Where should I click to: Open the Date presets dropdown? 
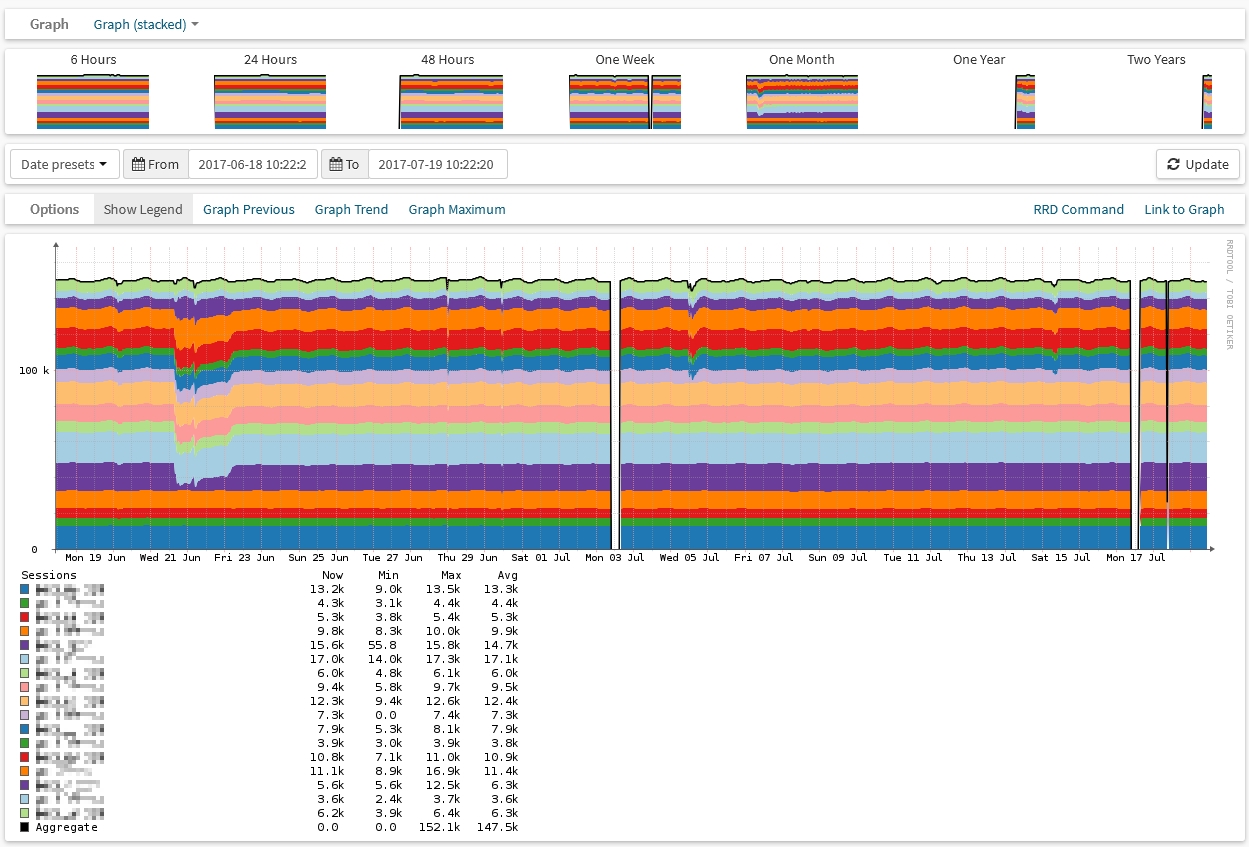tap(64, 164)
